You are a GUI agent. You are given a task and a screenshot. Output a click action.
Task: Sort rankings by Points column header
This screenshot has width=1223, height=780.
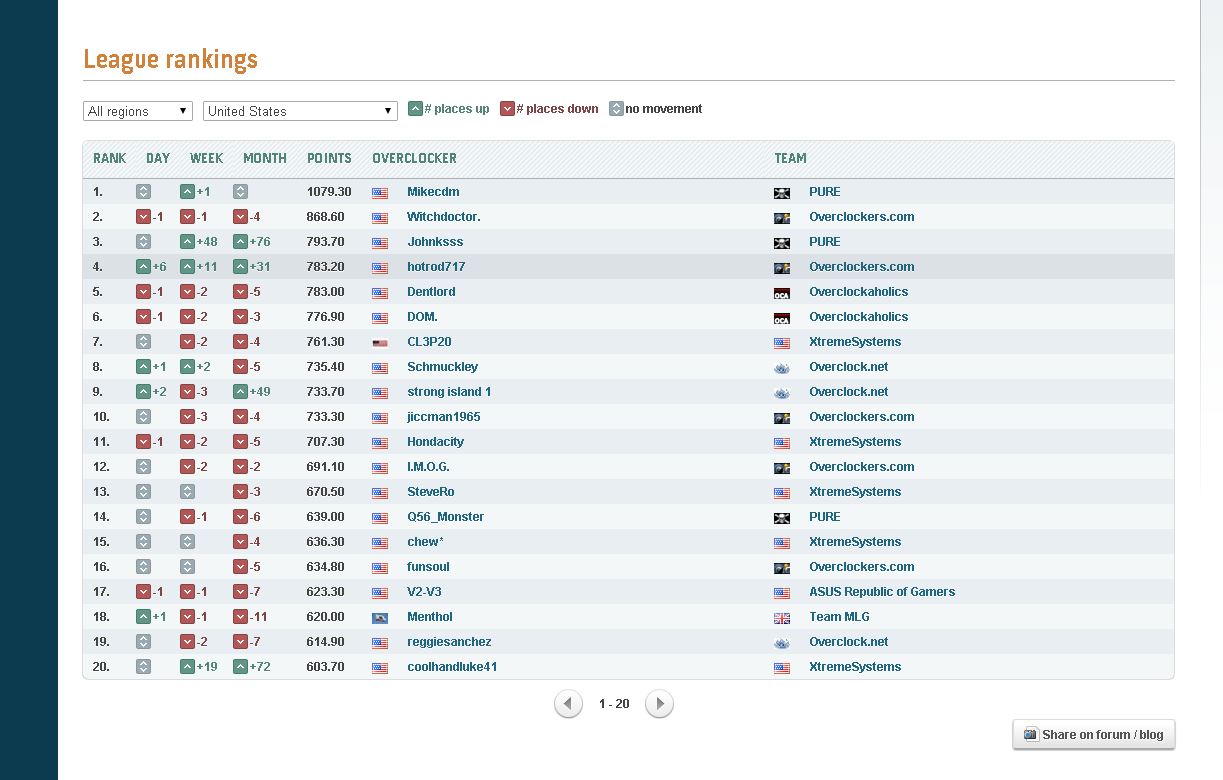pyautogui.click(x=329, y=158)
